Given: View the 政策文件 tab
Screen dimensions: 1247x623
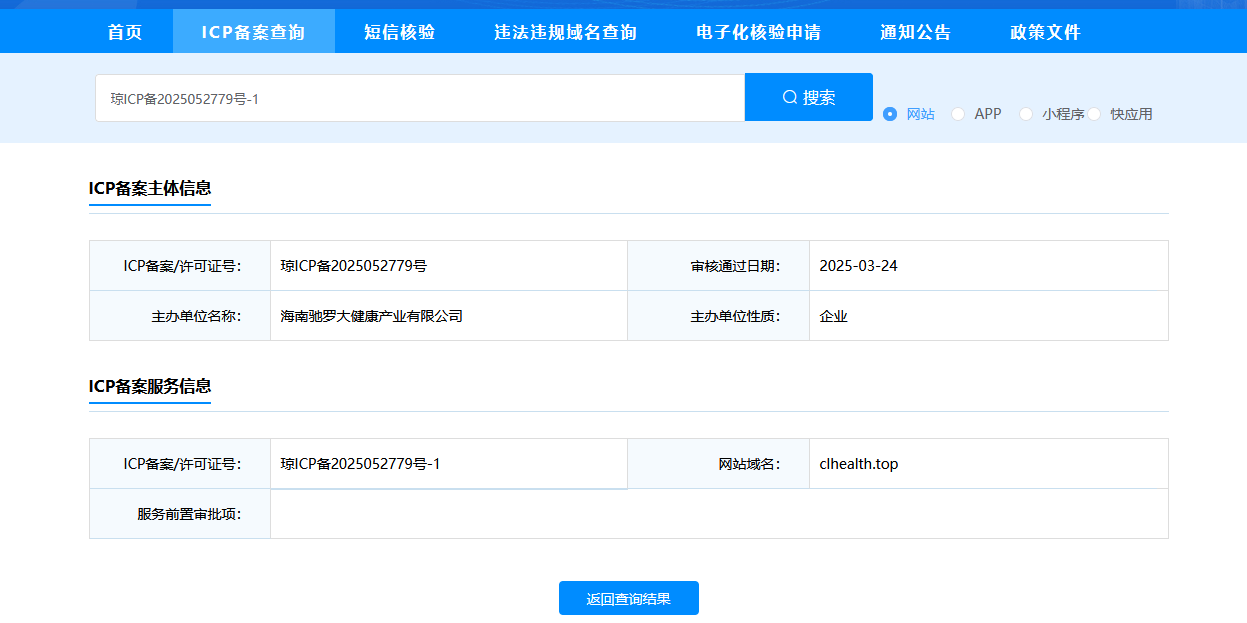Looking at the screenshot, I should [x=1045, y=32].
